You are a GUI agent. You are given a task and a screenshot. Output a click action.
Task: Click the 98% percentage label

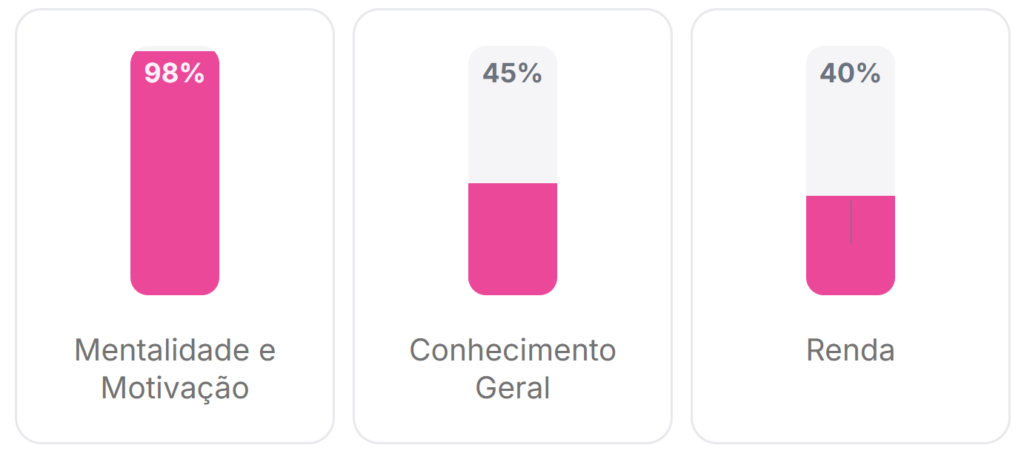click(174, 73)
